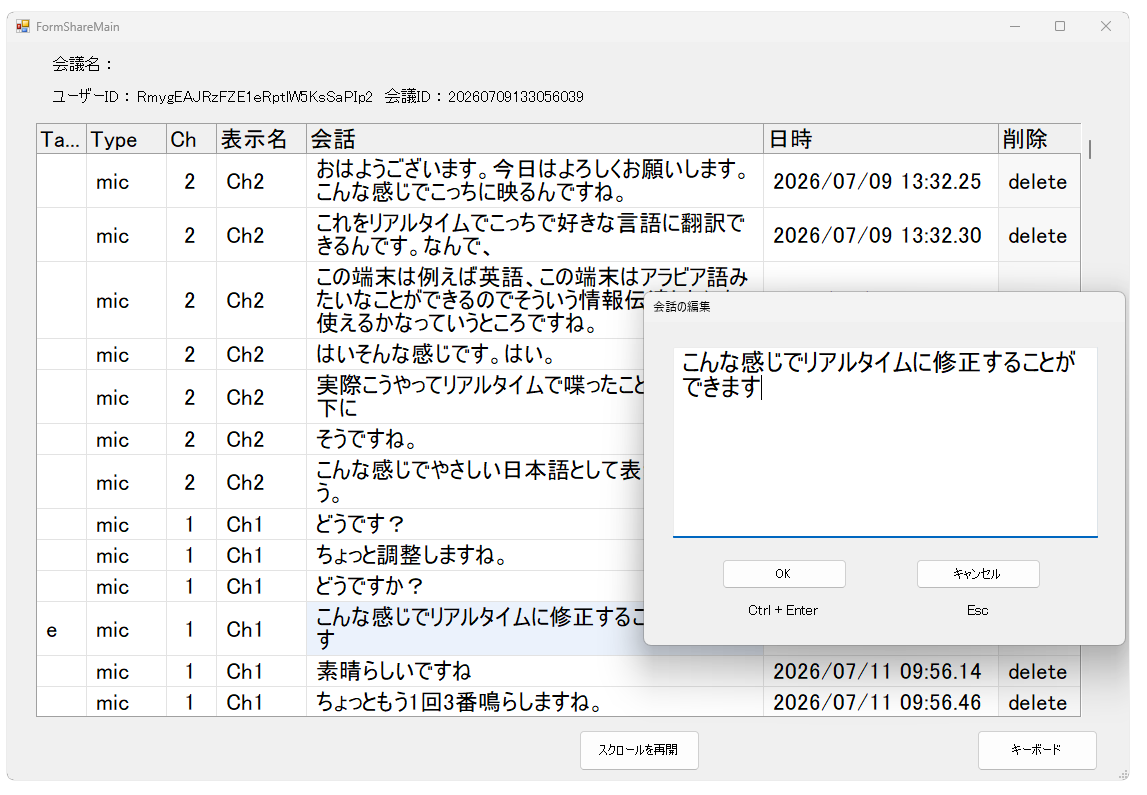Select the ちょっともう1回3番 conversation cell

[535, 702]
